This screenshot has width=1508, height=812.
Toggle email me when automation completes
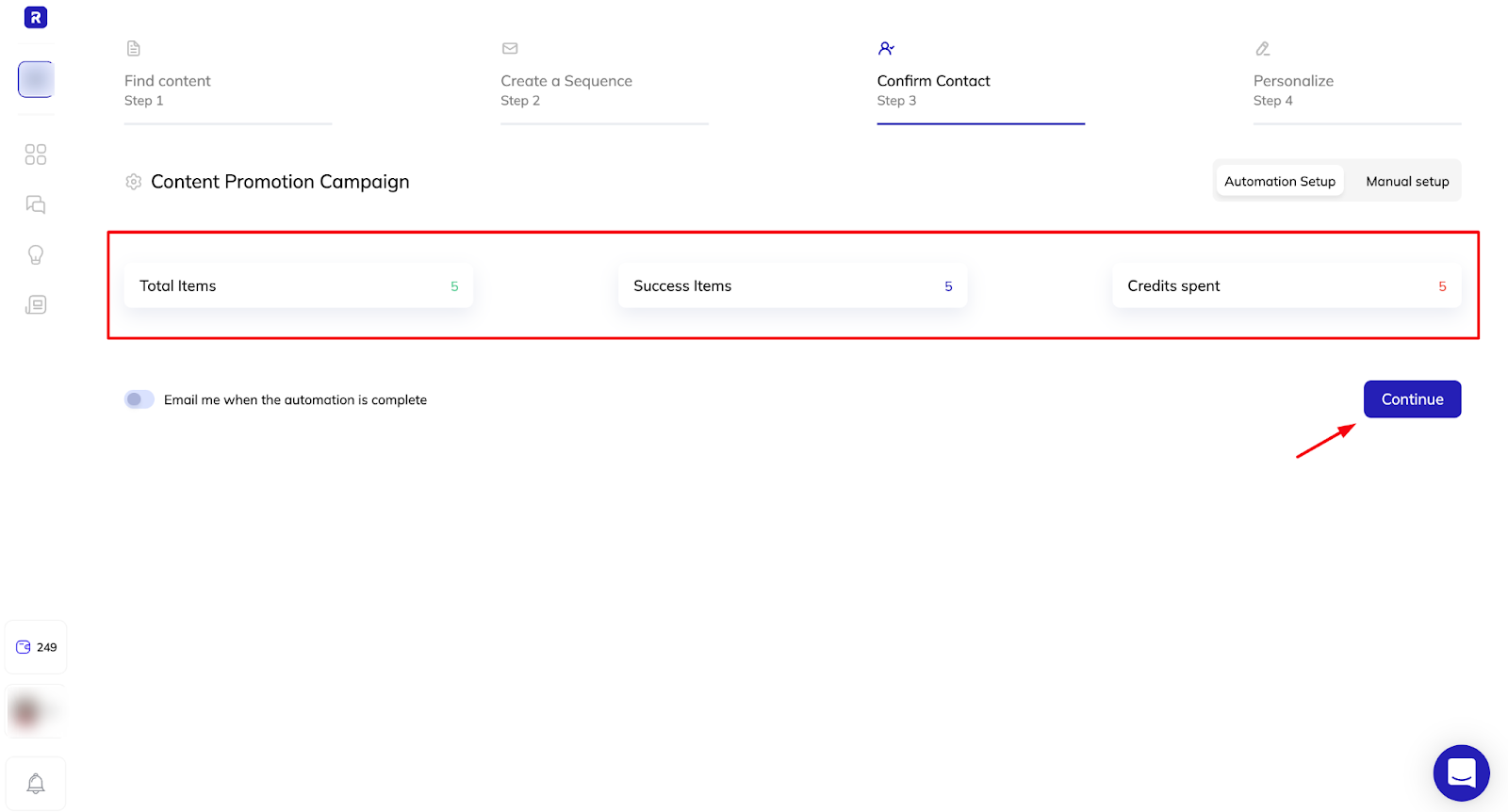pos(139,399)
